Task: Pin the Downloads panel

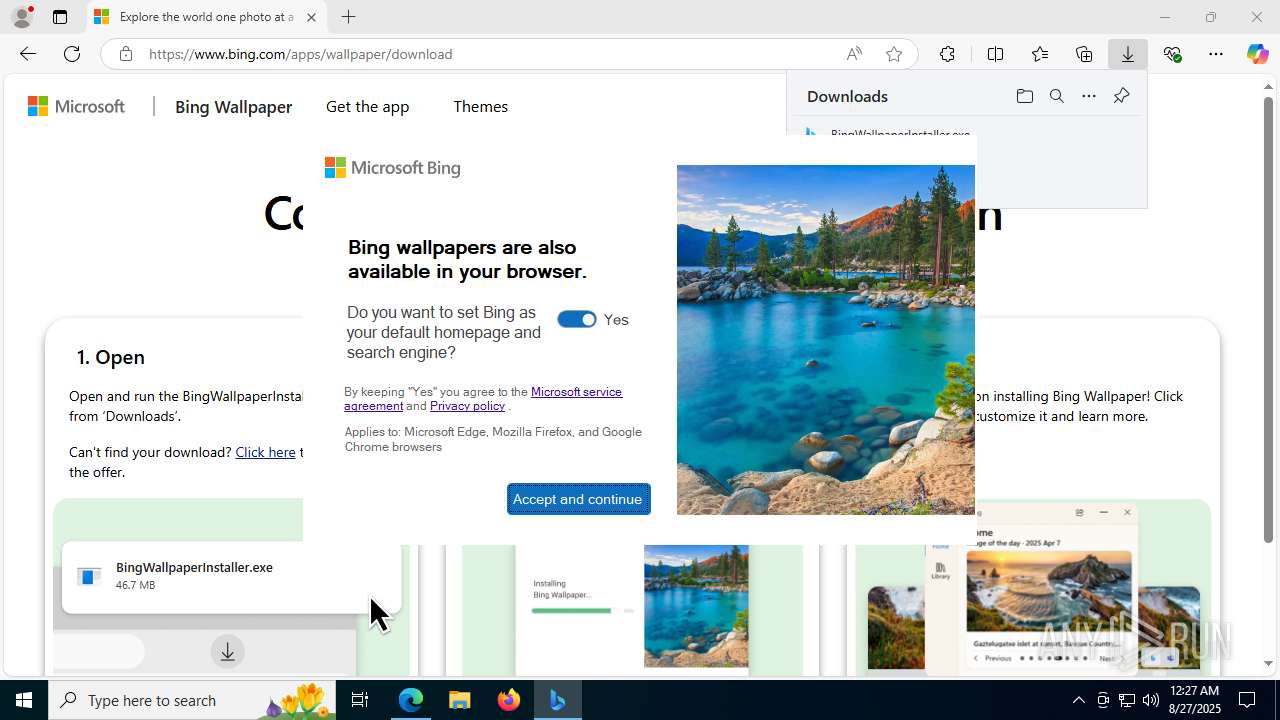Action: [1121, 96]
